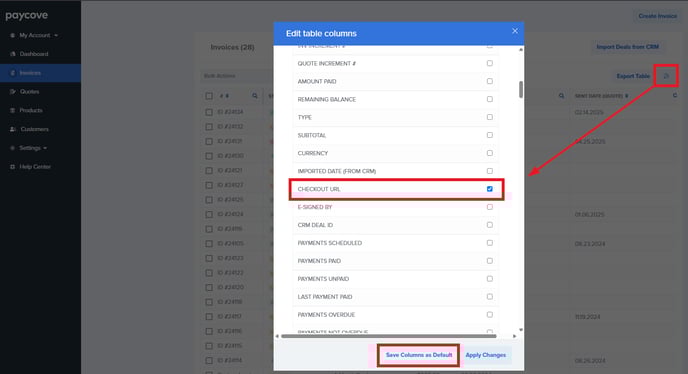
Task: Click the Invoices (28) heading
Action: click(x=233, y=47)
